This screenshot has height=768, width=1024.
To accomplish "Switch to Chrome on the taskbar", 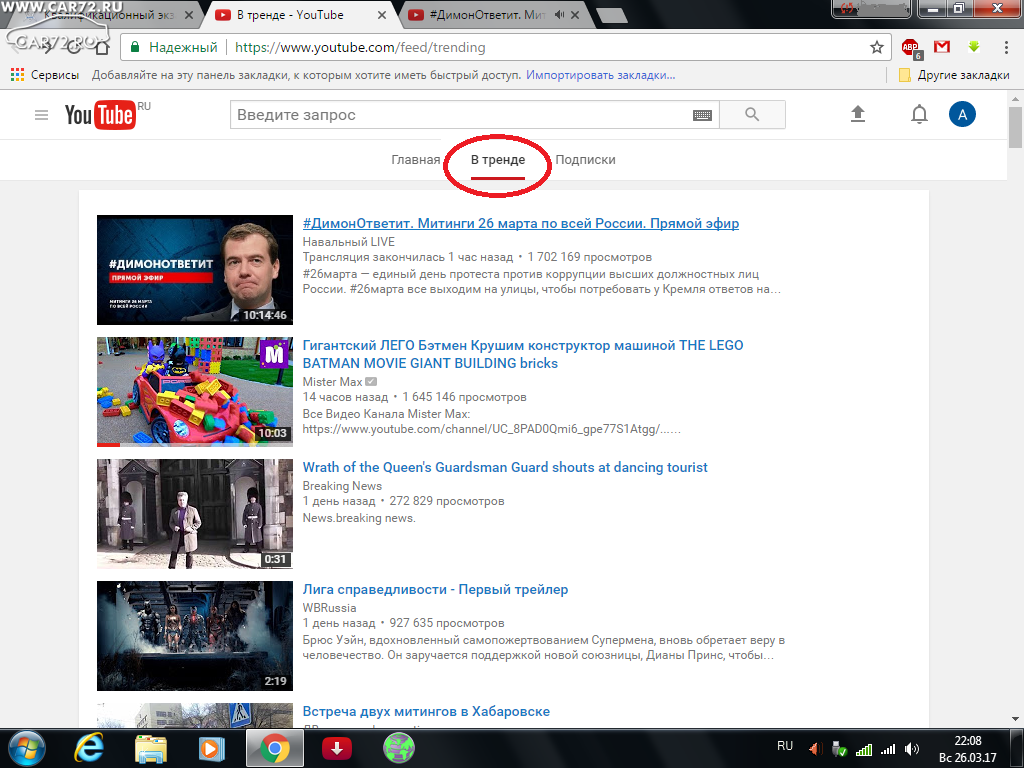I will pyautogui.click(x=275, y=748).
